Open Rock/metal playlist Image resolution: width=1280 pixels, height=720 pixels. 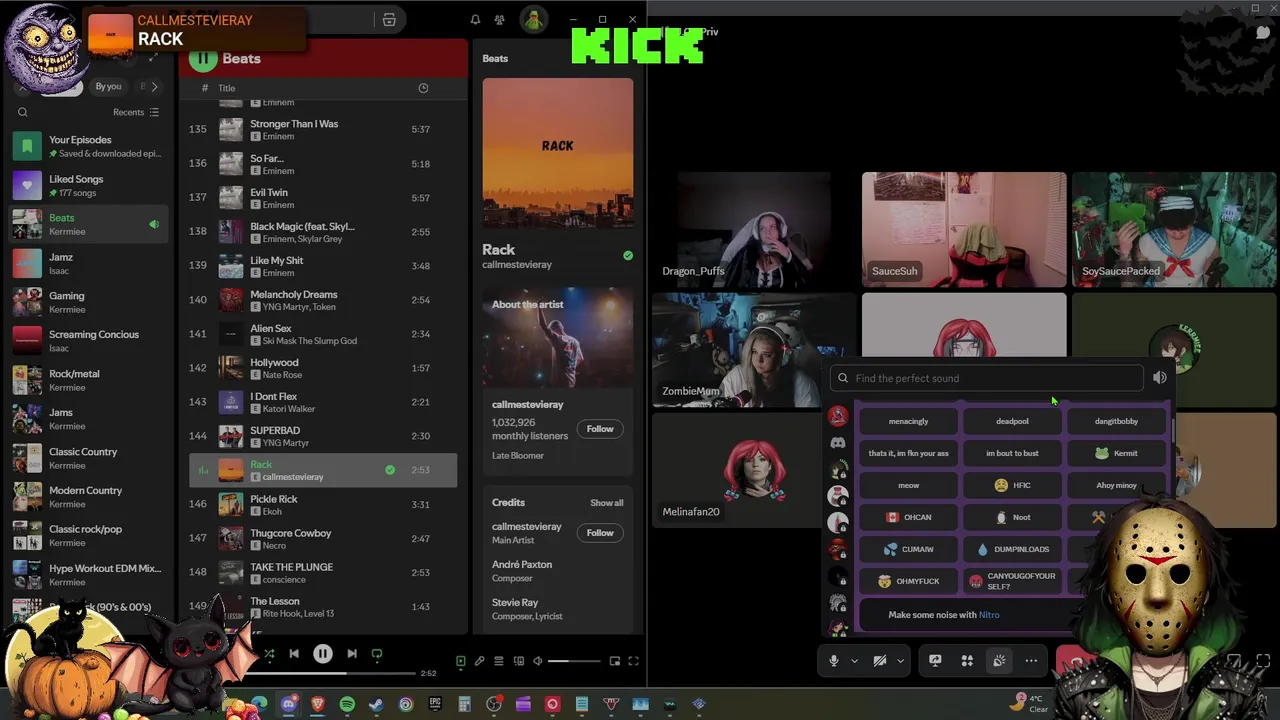pos(88,380)
